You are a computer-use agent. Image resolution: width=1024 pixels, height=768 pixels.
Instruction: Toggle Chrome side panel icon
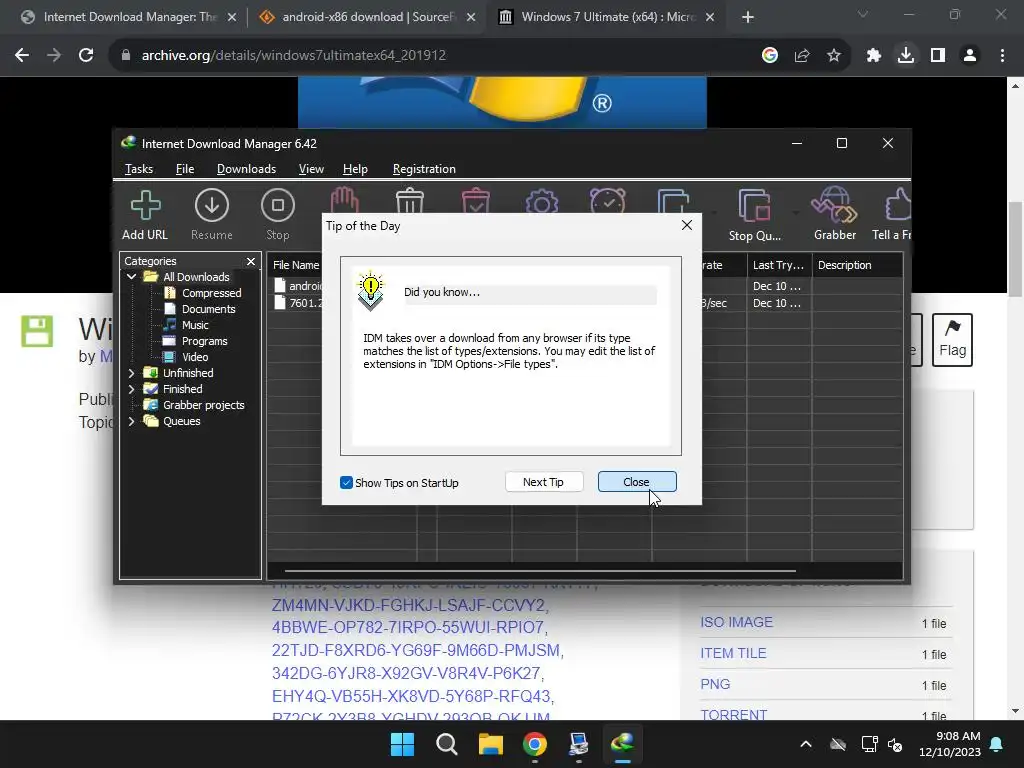938,56
